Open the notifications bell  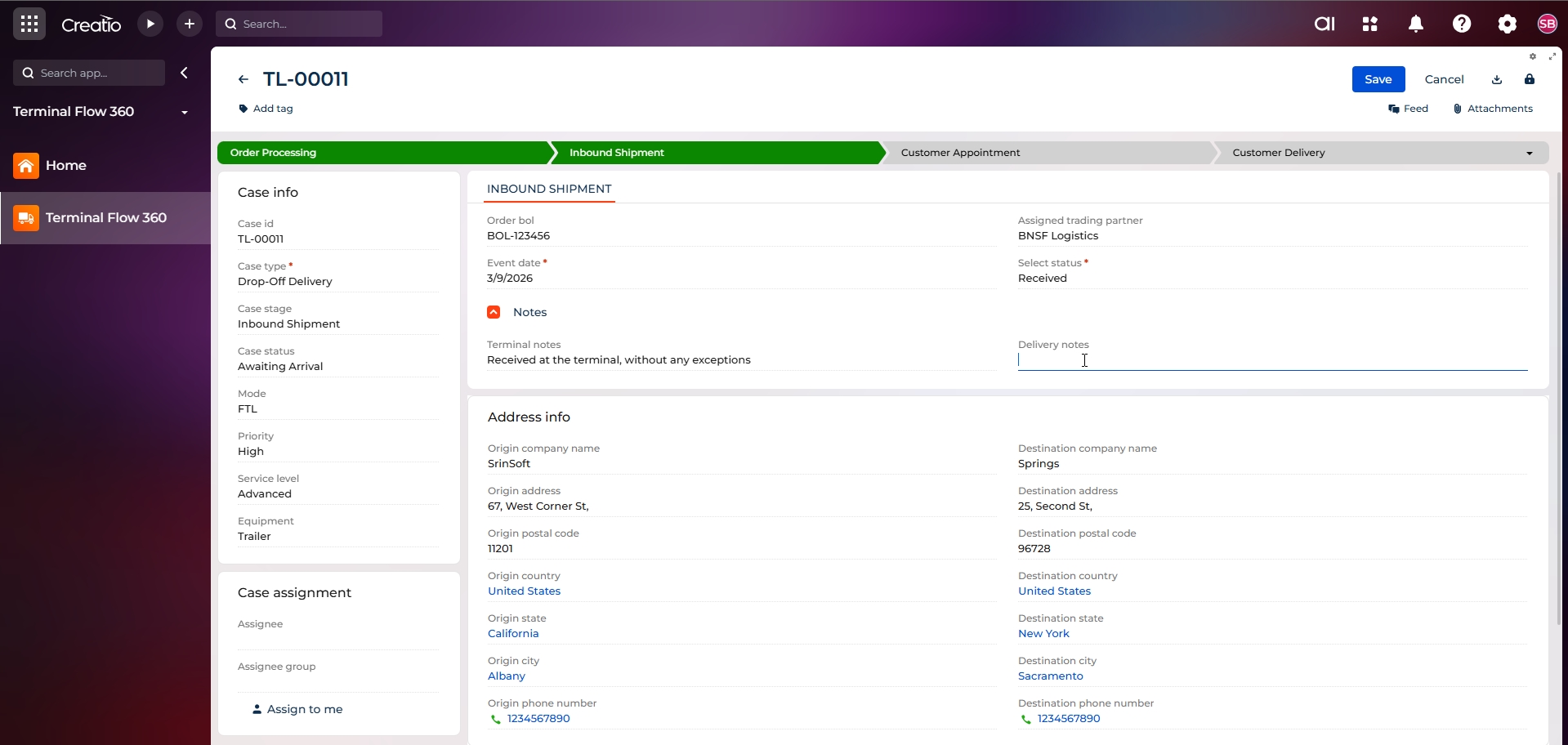click(x=1416, y=24)
